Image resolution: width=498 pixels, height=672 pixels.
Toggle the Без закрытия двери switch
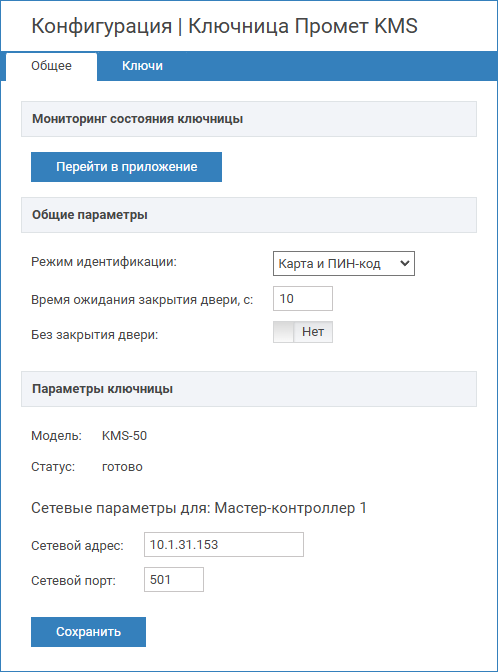click(x=303, y=332)
